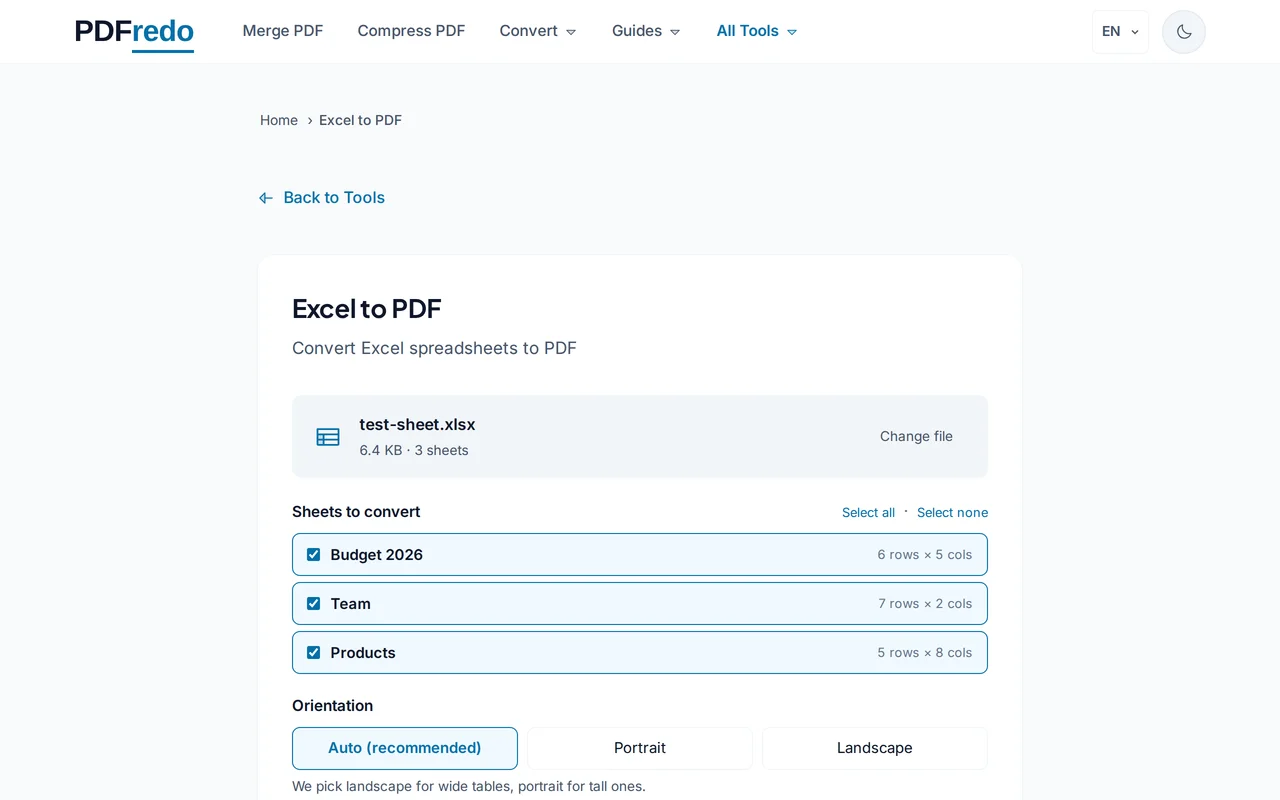Open the homepage via the PDFredo logo
1280x800 pixels.
click(x=133, y=31)
